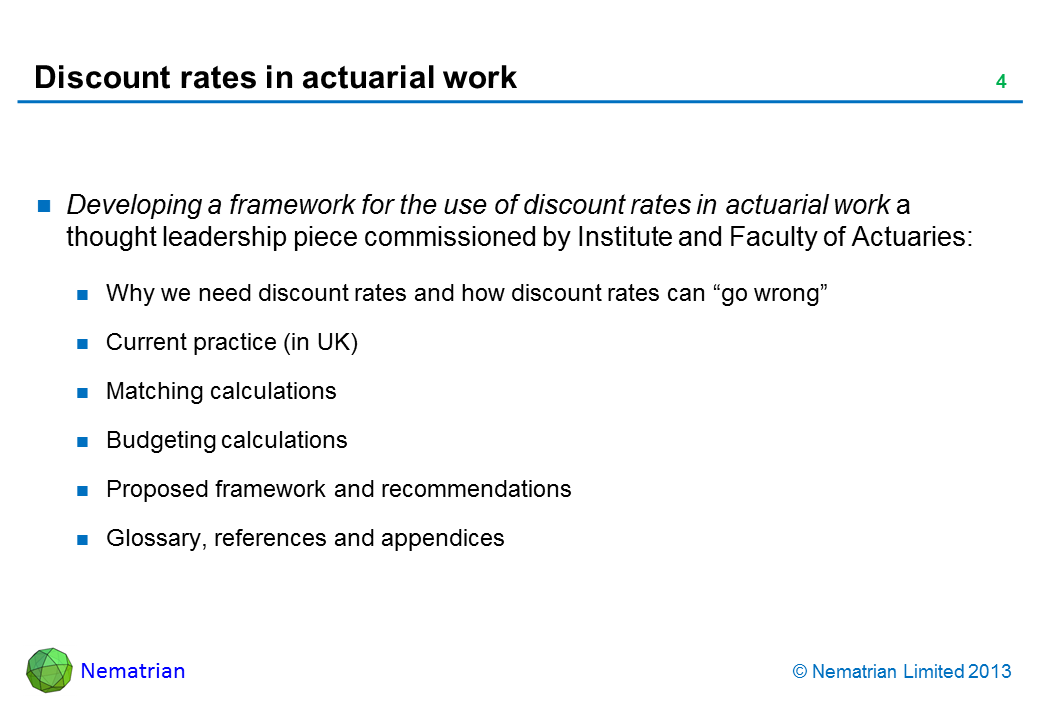1040x720 pixels.
Task: Select the "Matching calculations" text
Action: pyautogui.click(x=221, y=392)
